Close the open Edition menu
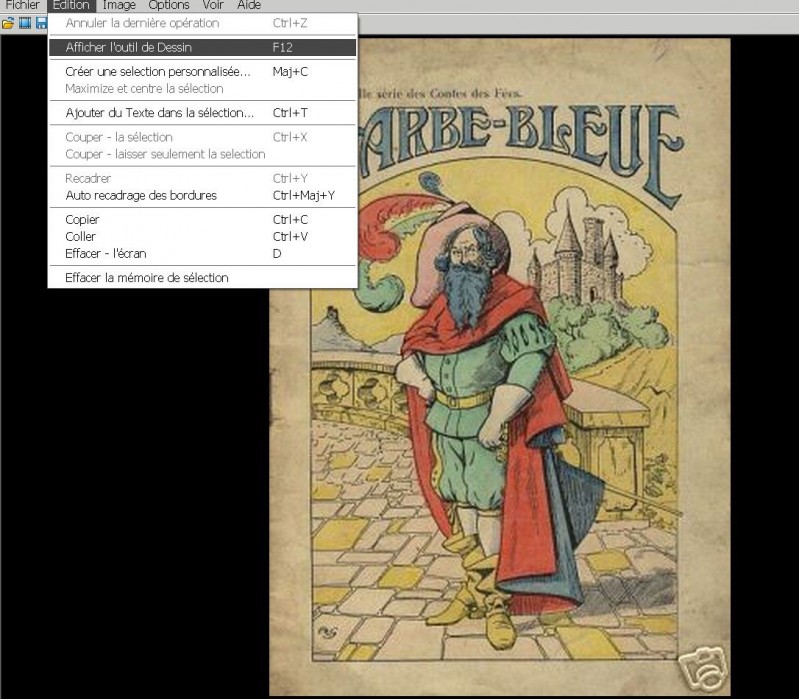The image size is (799, 699). pyautogui.click(x=71, y=5)
